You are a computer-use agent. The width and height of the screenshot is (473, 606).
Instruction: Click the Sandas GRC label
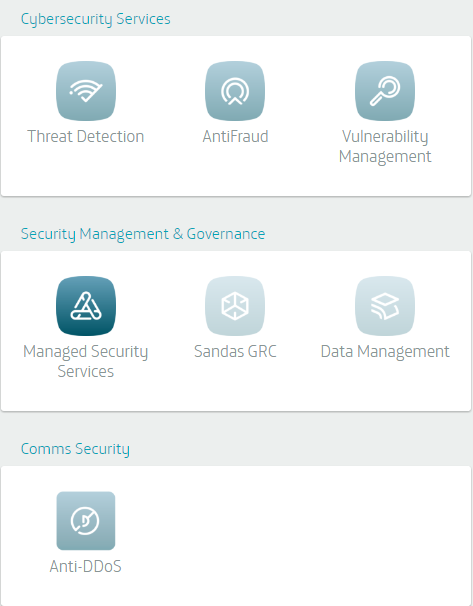(x=235, y=351)
